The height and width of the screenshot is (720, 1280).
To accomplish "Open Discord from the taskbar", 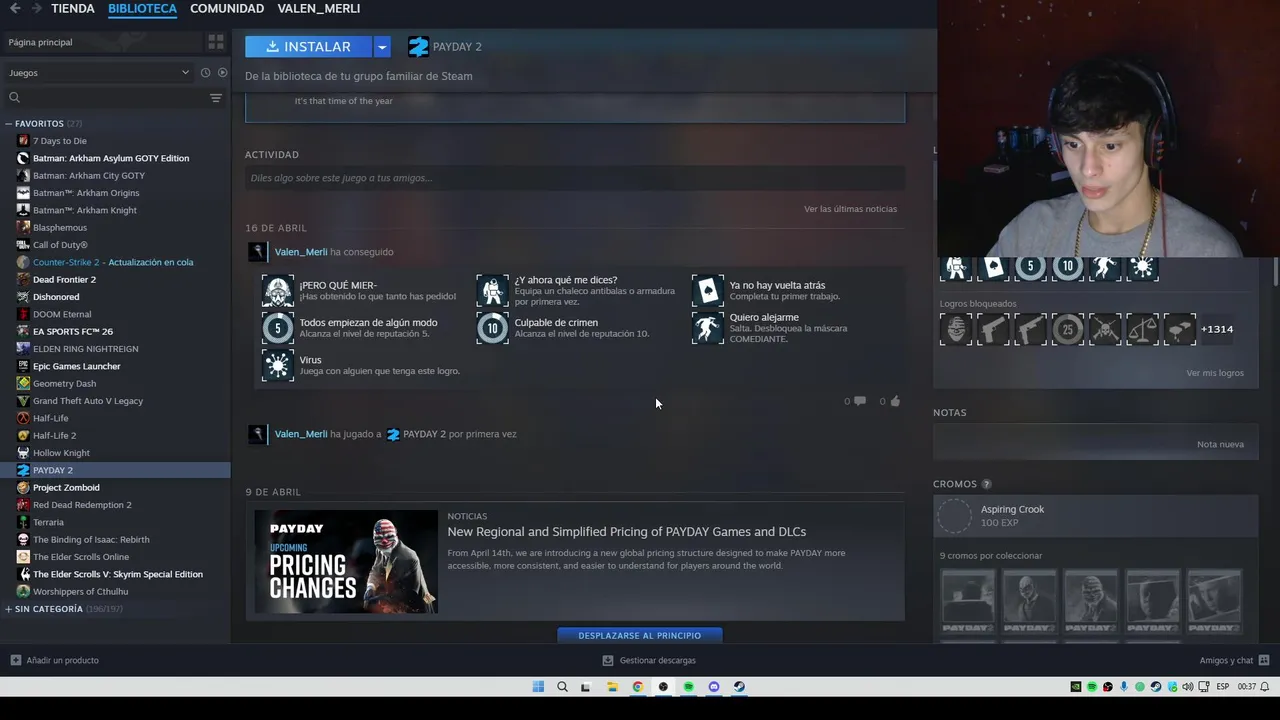I will tap(714, 687).
